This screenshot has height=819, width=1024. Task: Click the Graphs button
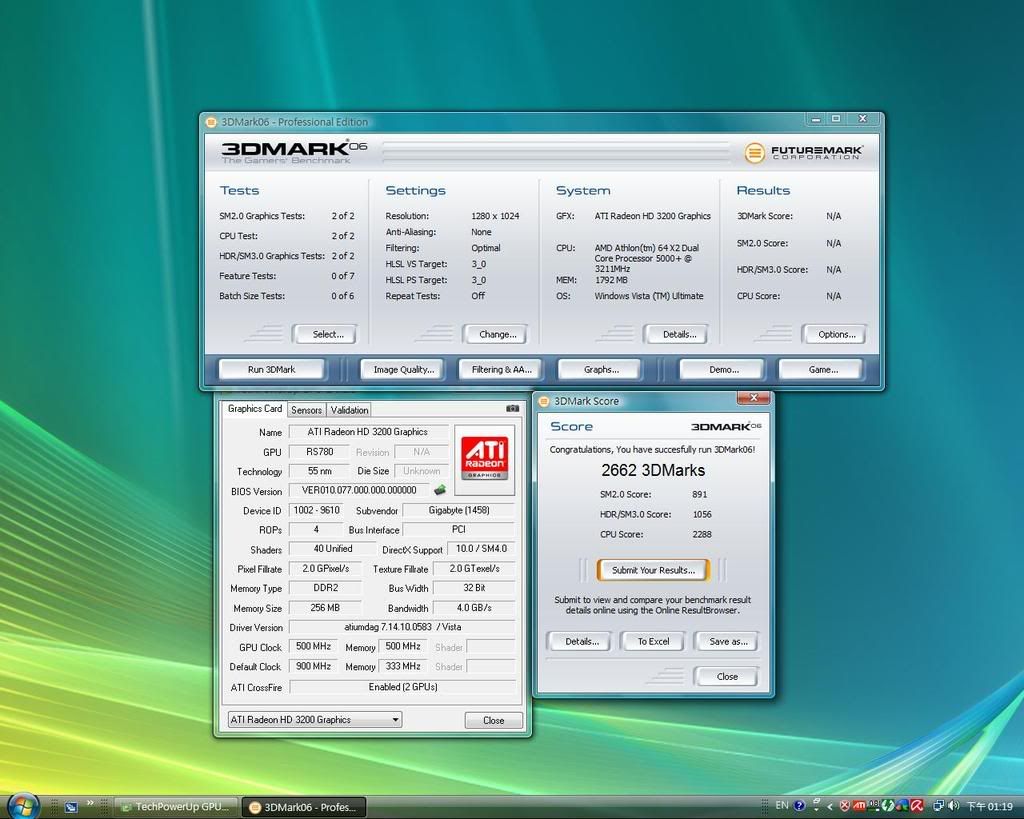tap(601, 370)
